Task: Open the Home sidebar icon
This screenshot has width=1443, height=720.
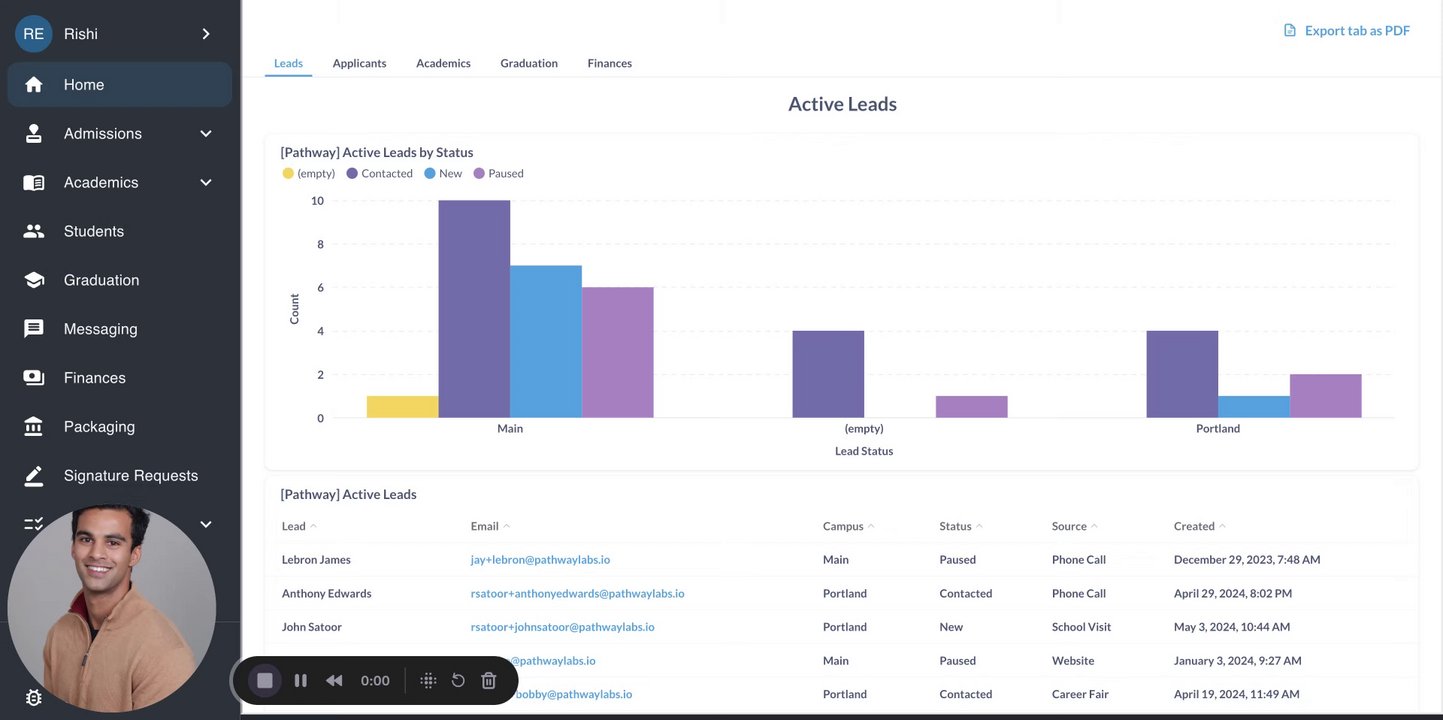Action: 34,85
